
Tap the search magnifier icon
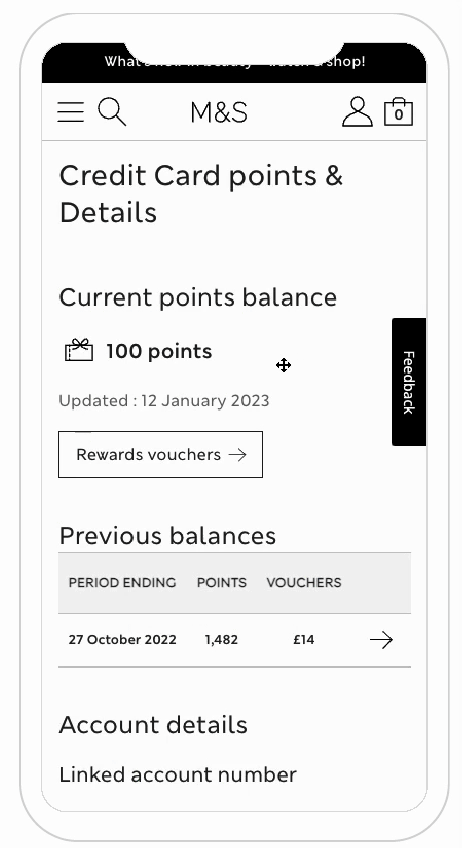[x=112, y=112]
